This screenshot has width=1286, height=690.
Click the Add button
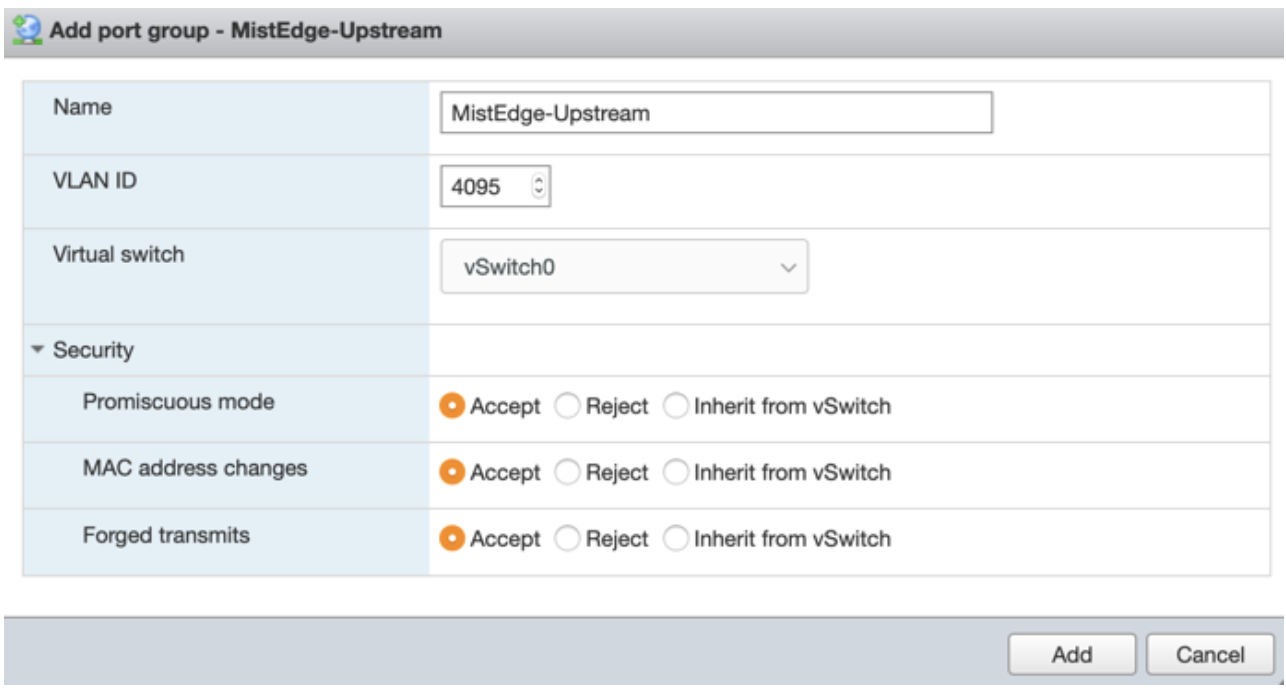[x=1071, y=655]
